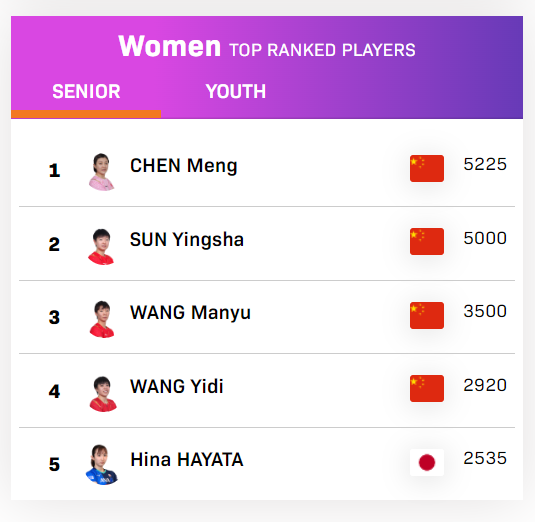Switch to the SENIOR tab
Screen dimensions: 535x522
point(86,91)
